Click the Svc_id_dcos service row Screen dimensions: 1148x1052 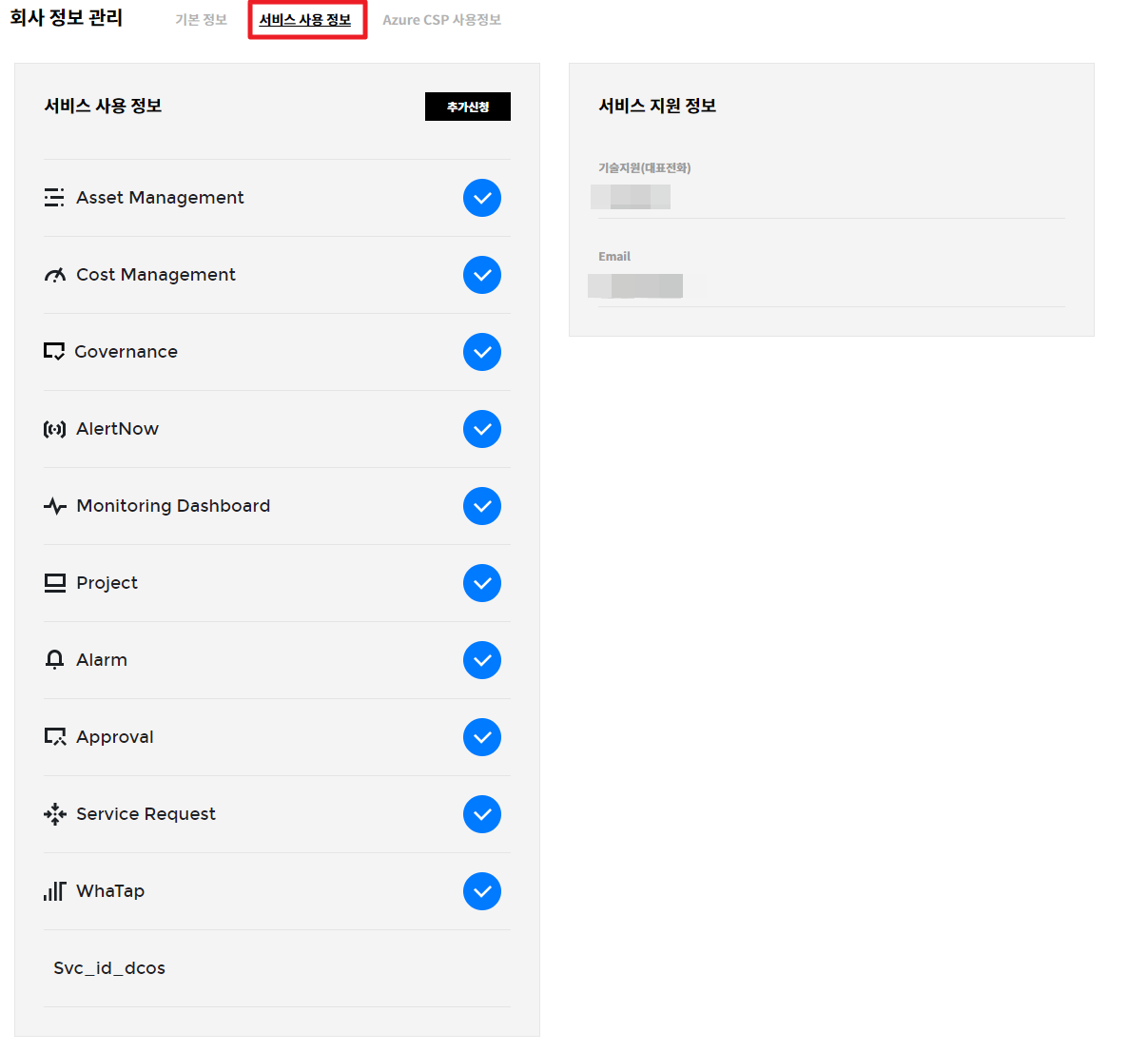[109, 968]
